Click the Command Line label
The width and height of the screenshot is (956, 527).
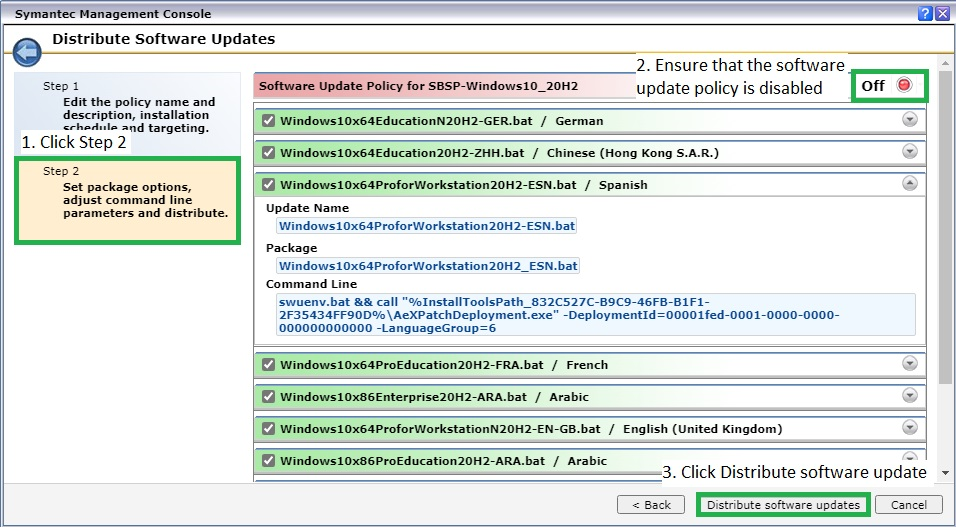click(312, 284)
